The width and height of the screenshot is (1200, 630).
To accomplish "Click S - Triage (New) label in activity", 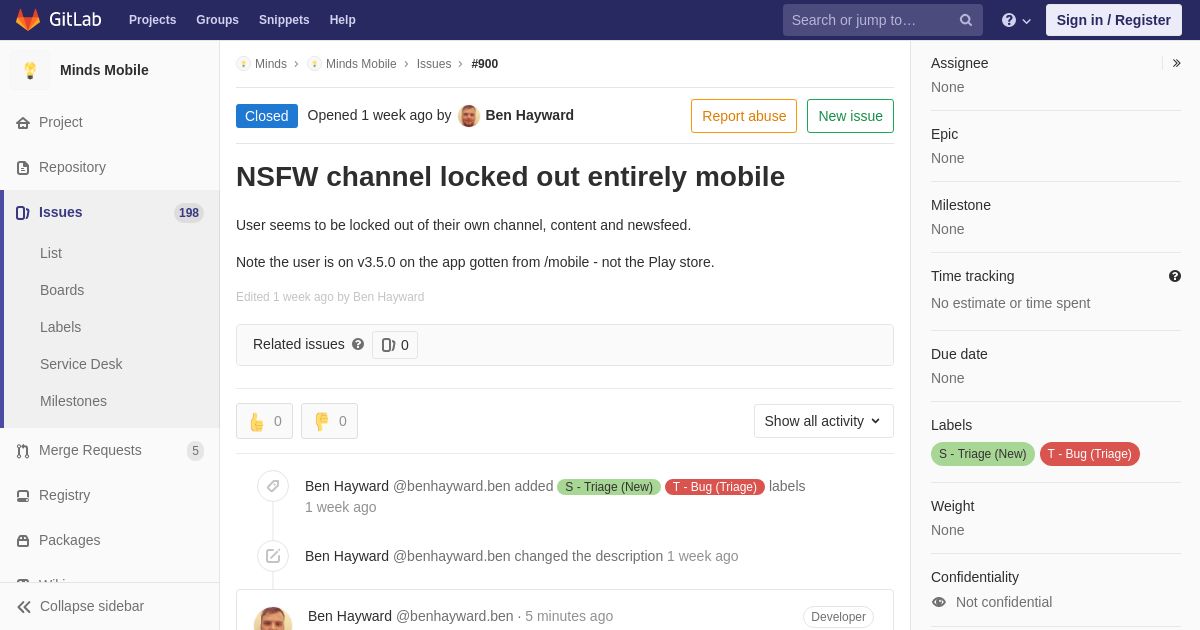I will (x=609, y=487).
